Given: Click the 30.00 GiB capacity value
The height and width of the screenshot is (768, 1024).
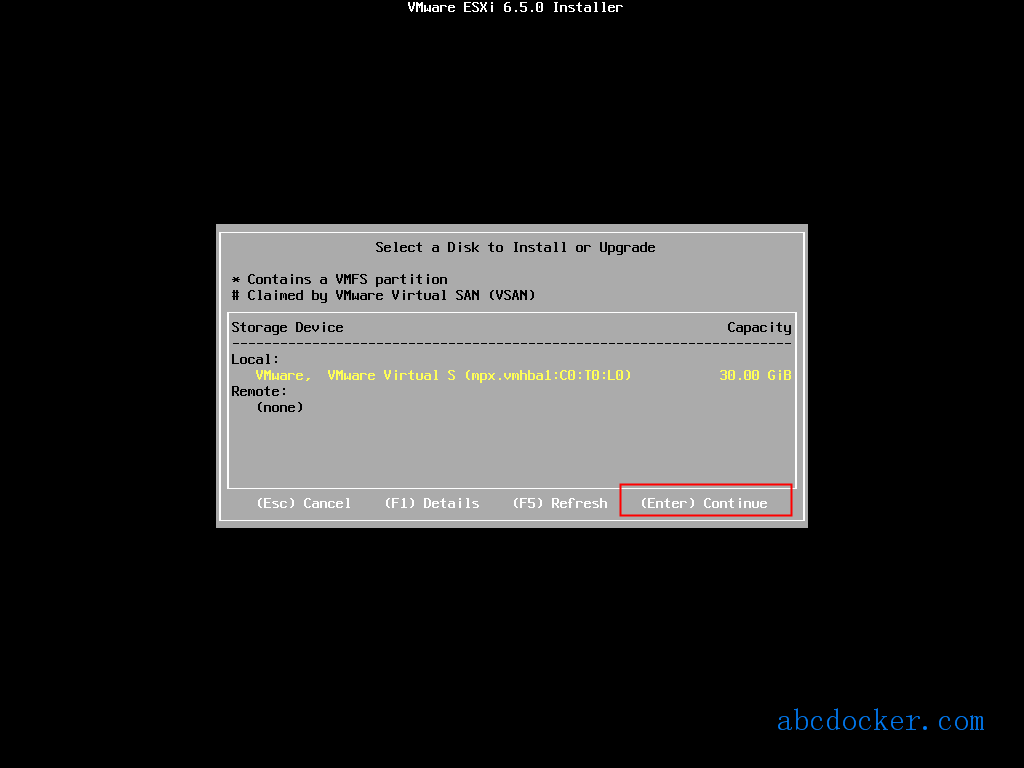Looking at the screenshot, I should pos(755,375).
